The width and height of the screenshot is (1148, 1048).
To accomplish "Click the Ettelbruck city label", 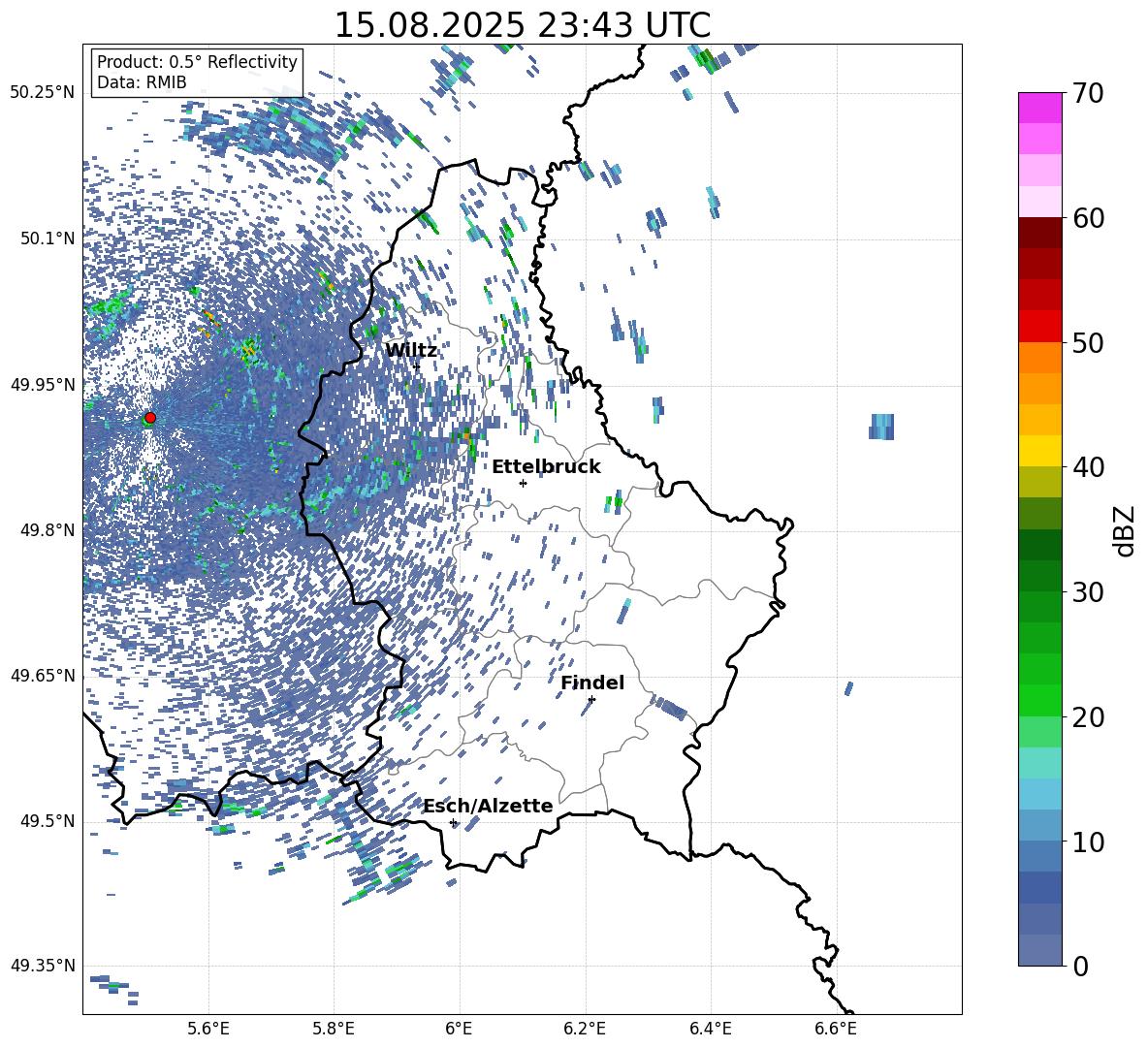I will coord(546,467).
